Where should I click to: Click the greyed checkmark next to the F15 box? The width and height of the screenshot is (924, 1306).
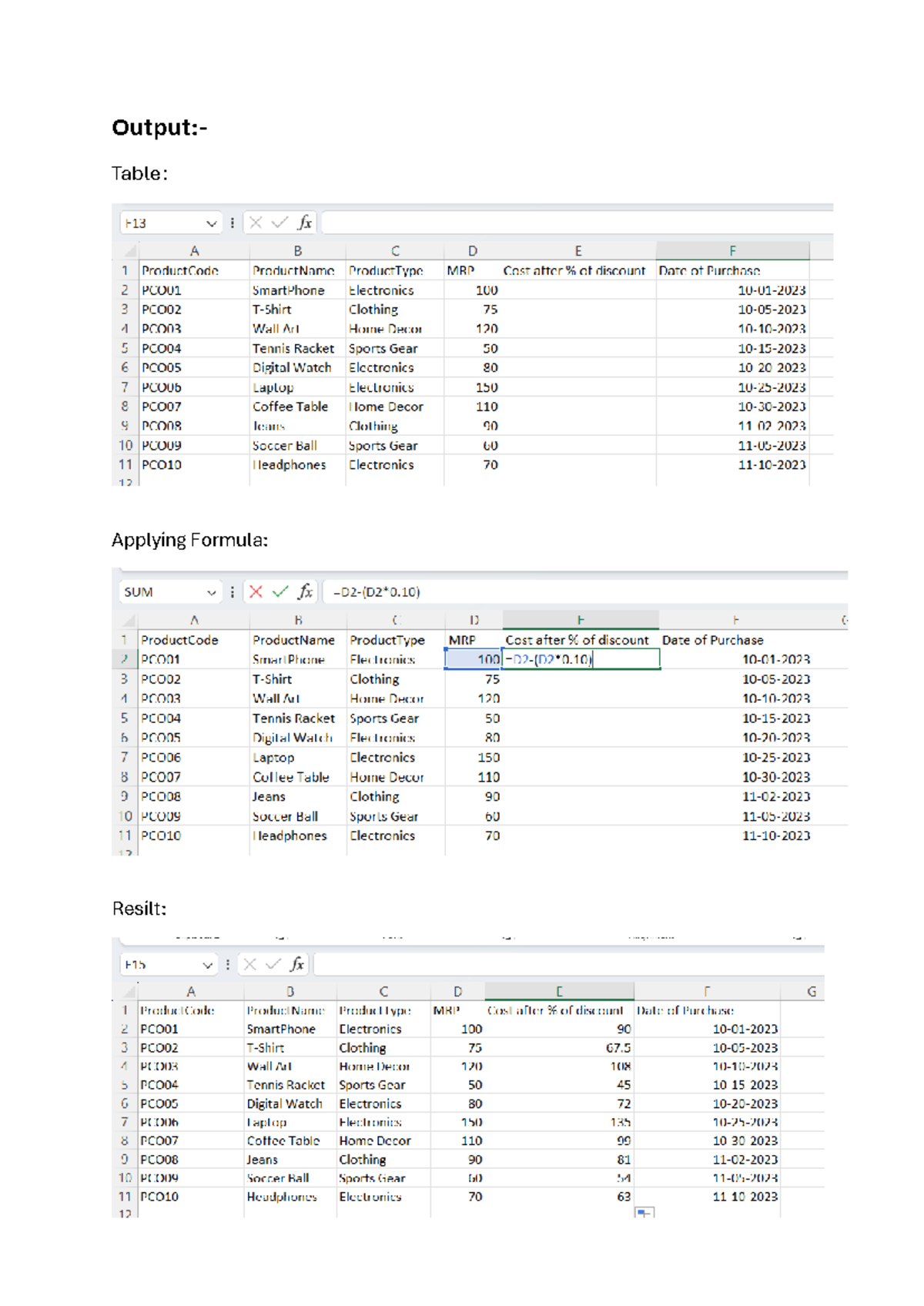click(273, 964)
